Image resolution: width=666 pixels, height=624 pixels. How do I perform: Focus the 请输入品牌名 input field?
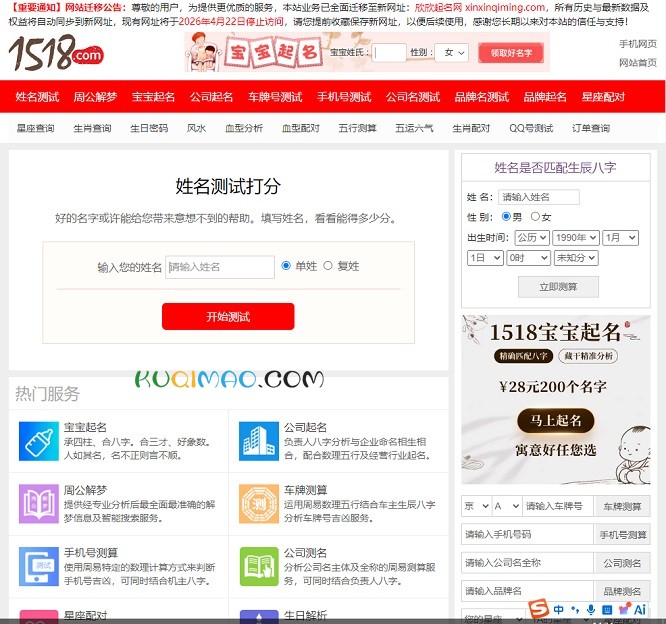tap(527, 591)
